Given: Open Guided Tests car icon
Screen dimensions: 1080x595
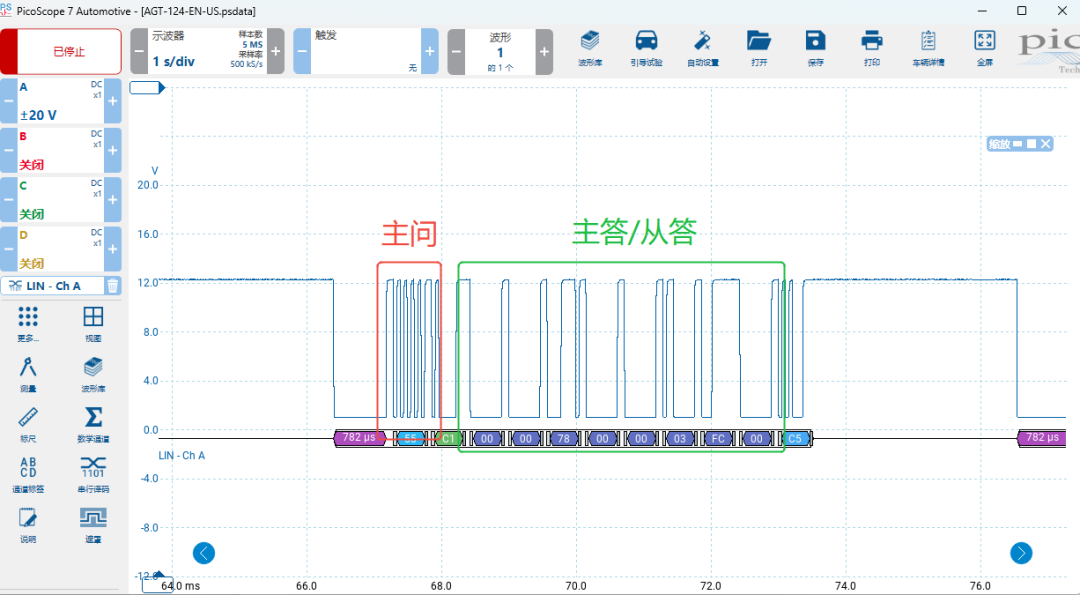Looking at the screenshot, I should (x=646, y=48).
